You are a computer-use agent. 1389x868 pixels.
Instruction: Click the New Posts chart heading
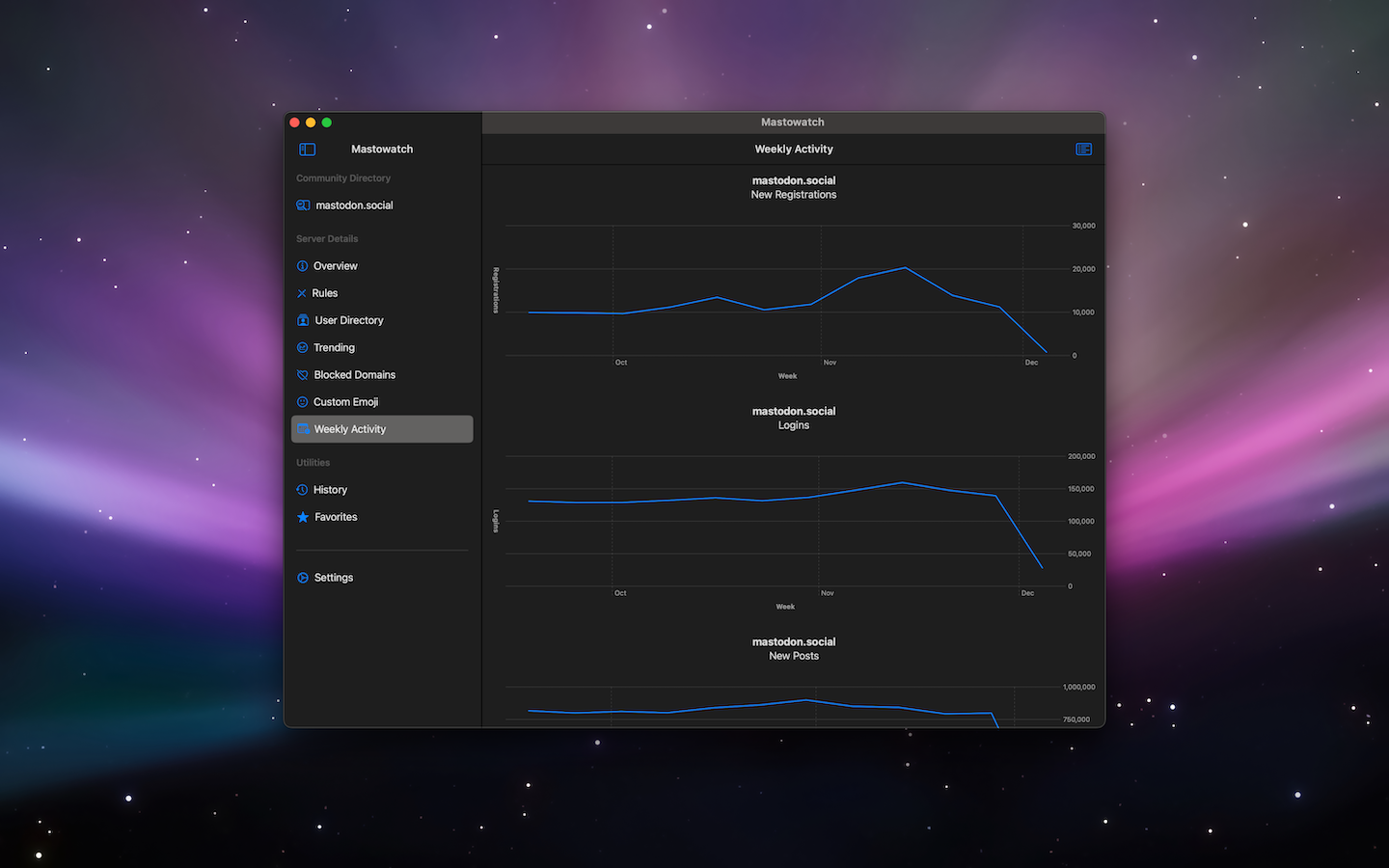coord(794,656)
